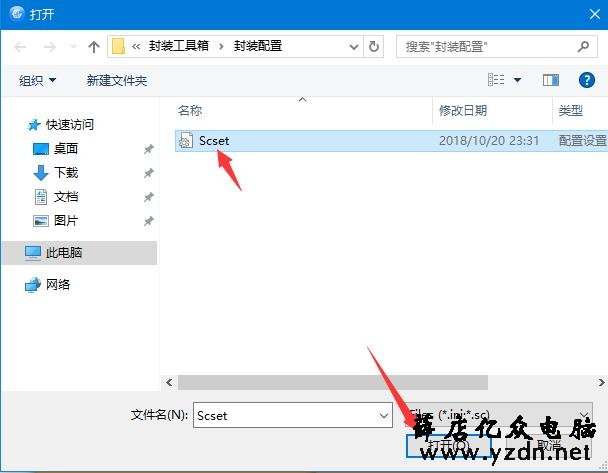The image size is (608, 473).
Task: Click pin icon next to 桌面
Action: click(149, 149)
